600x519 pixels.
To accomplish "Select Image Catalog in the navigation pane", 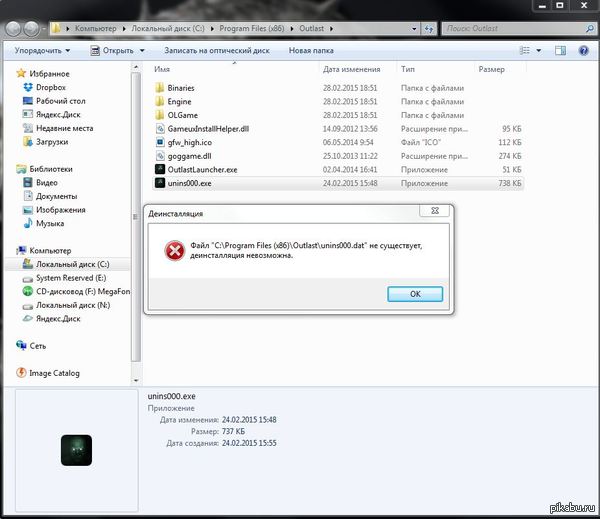I will (x=48, y=373).
